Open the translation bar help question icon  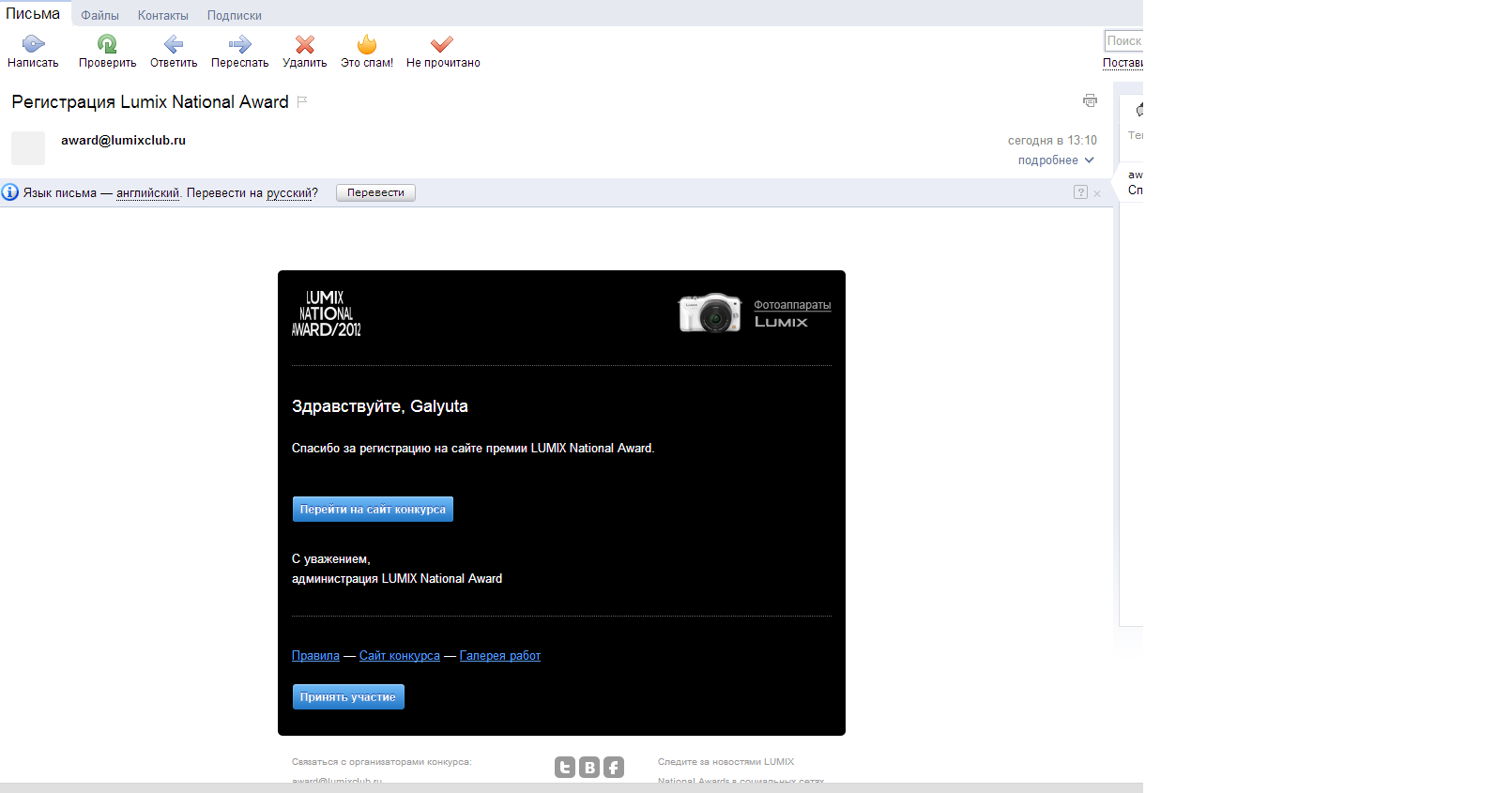point(1080,192)
